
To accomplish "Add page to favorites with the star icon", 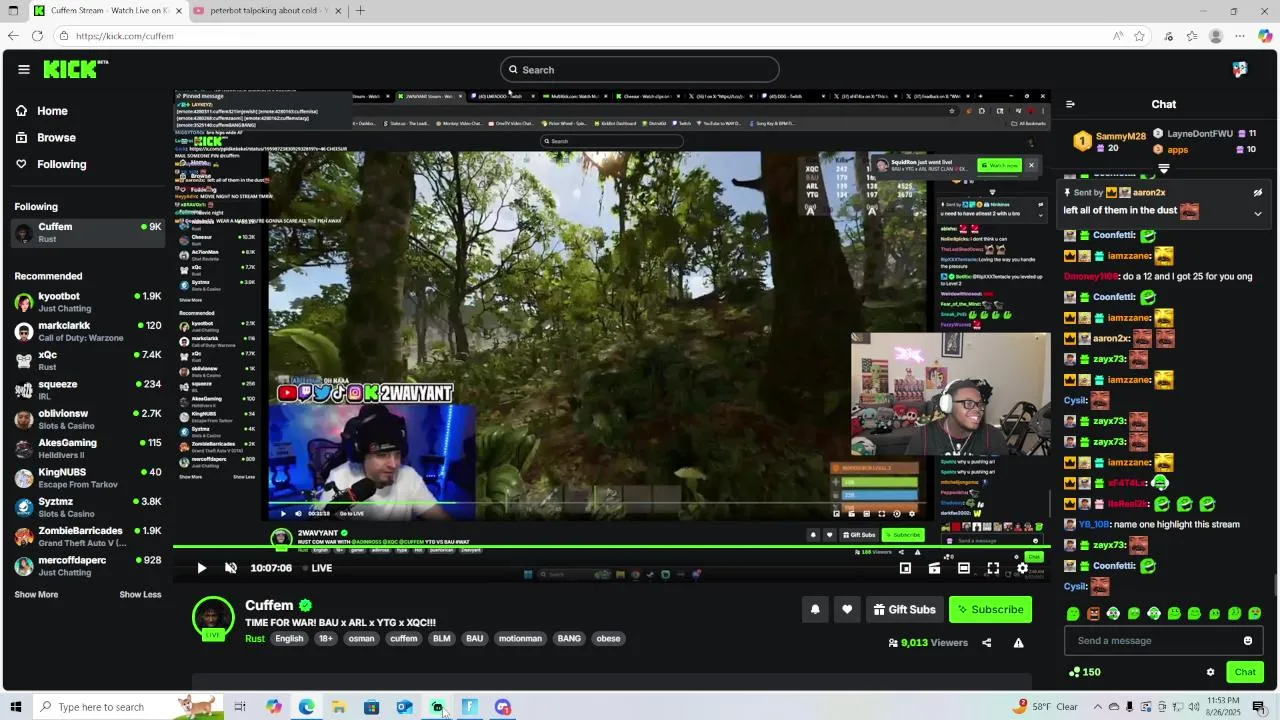I will (1139, 36).
